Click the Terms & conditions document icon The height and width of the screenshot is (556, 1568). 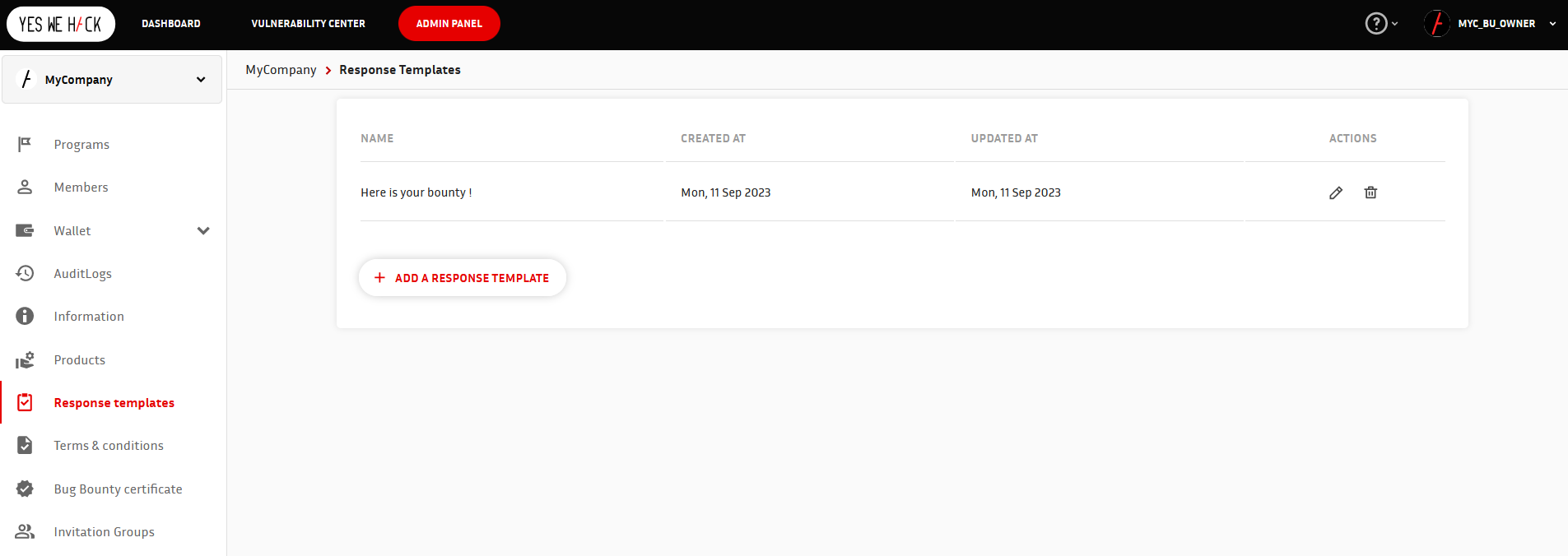pos(25,445)
